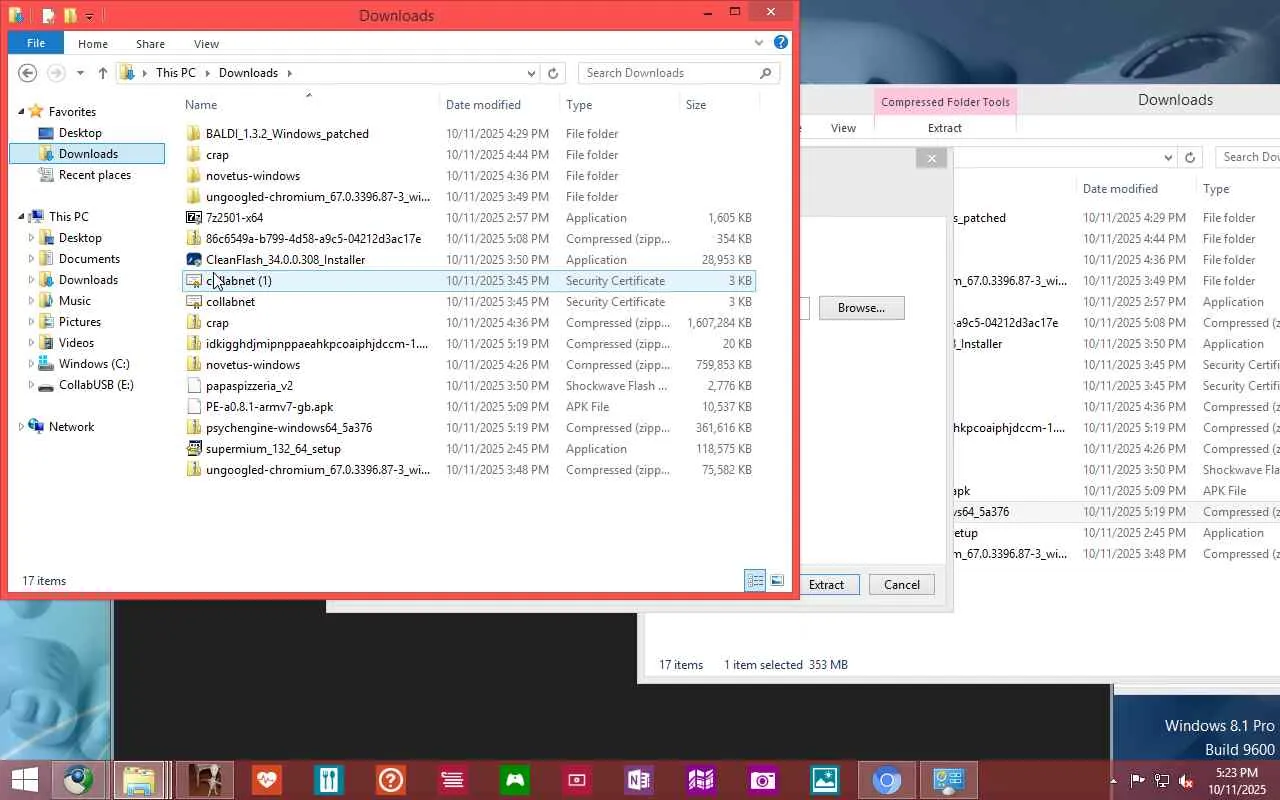This screenshot has height=800, width=1280.
Task: Open the View tab in the front window
Action: (x=207, y=43)
